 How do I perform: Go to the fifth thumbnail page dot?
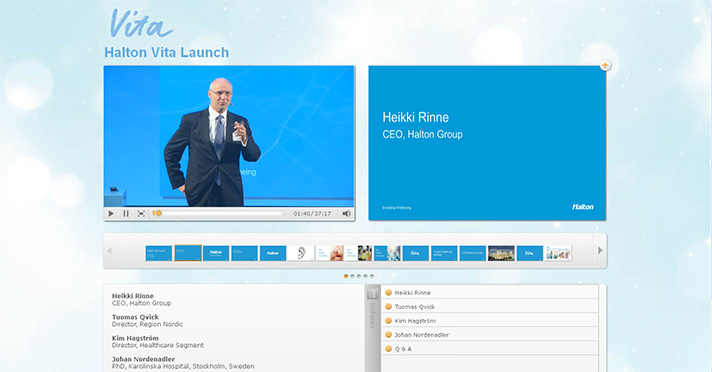click(x=371, y=276)
